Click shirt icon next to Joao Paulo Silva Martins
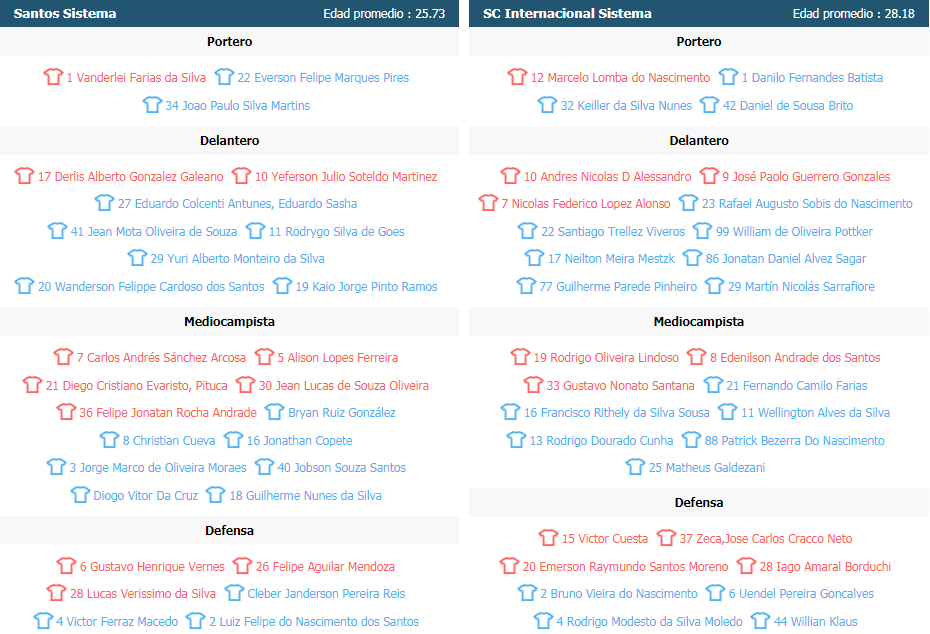 tap(152, 105)
